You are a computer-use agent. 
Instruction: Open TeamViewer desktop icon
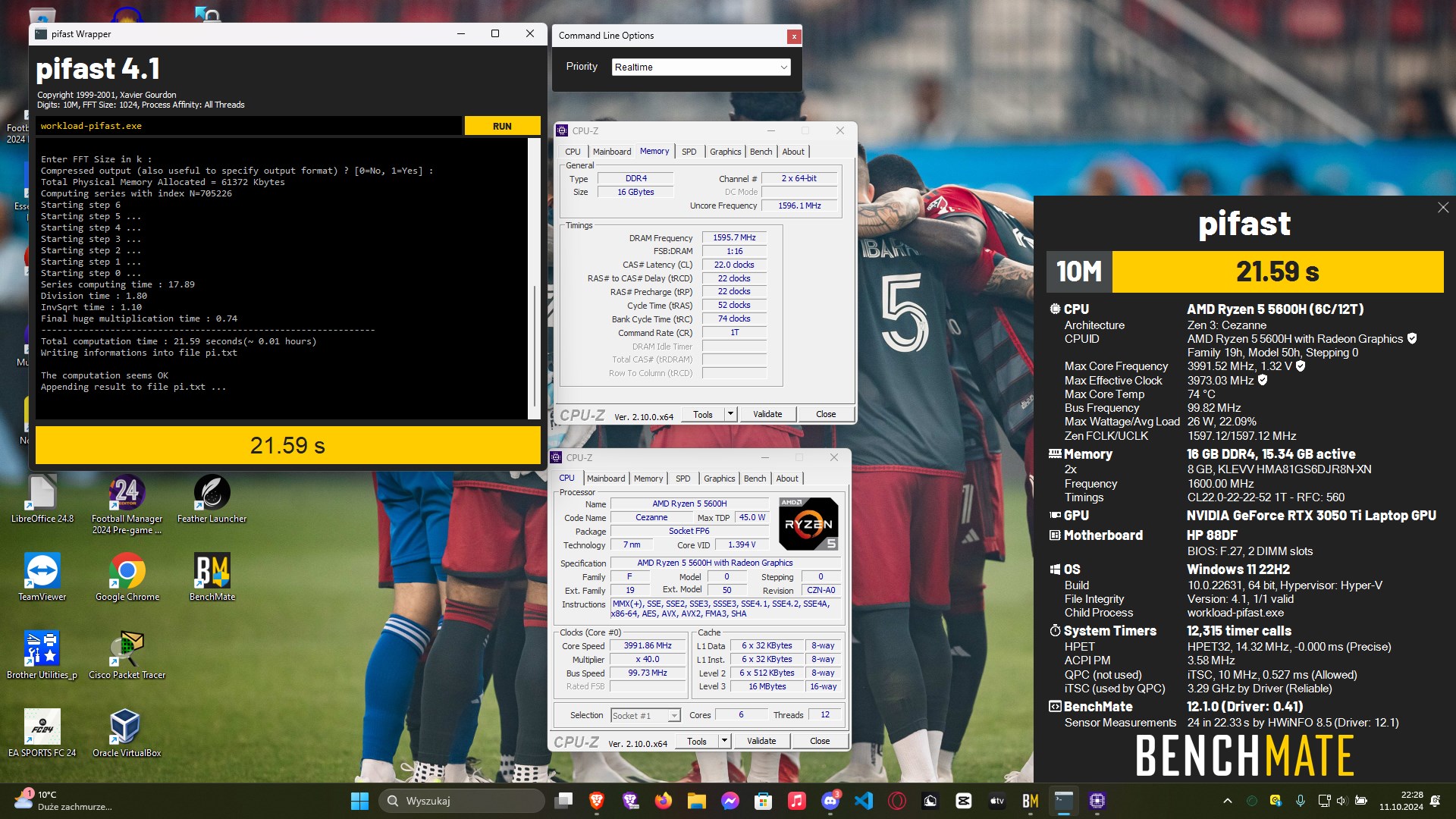pyautogui.click(x=42, y=577)
